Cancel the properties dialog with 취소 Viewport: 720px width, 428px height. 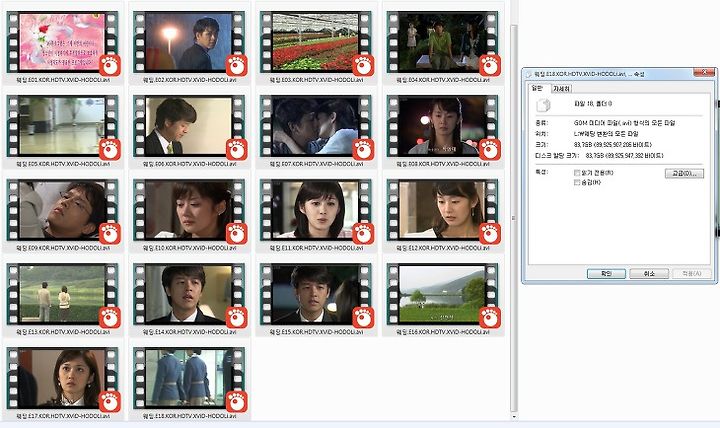tap(648, 273)
